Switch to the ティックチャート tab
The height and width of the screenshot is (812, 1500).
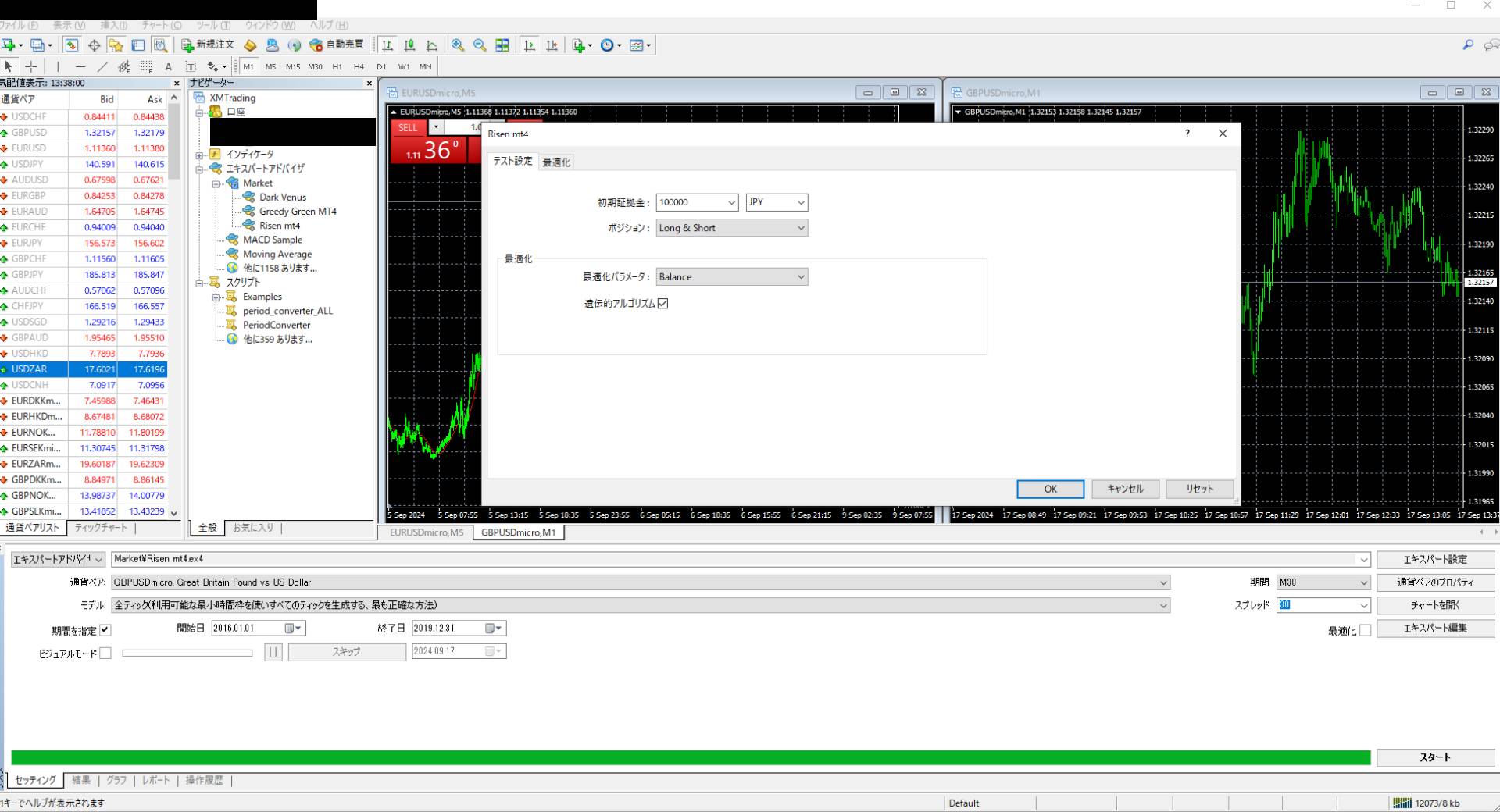click(101, 529)
